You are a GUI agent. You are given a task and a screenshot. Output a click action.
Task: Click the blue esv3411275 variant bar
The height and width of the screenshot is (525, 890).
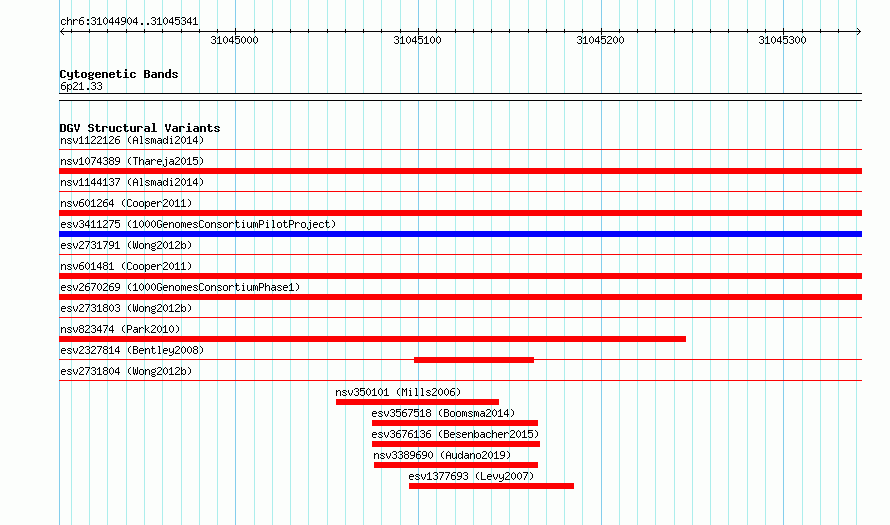tap(460, 234)
